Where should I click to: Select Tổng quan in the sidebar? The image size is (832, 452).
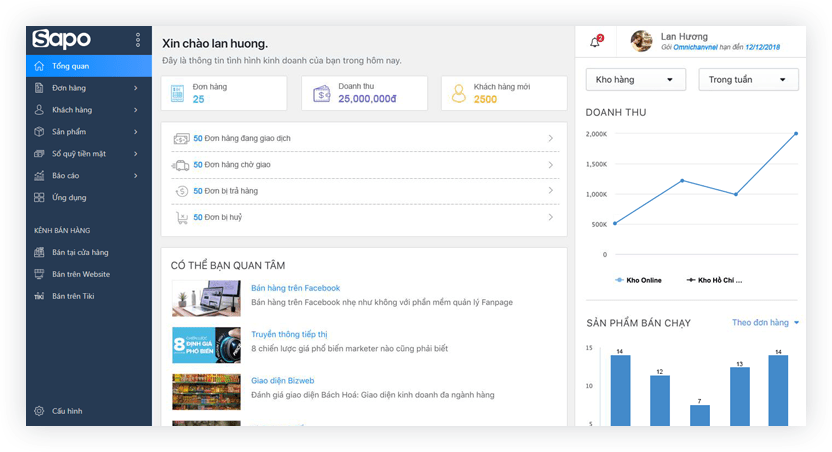click(x=89, y=66)
